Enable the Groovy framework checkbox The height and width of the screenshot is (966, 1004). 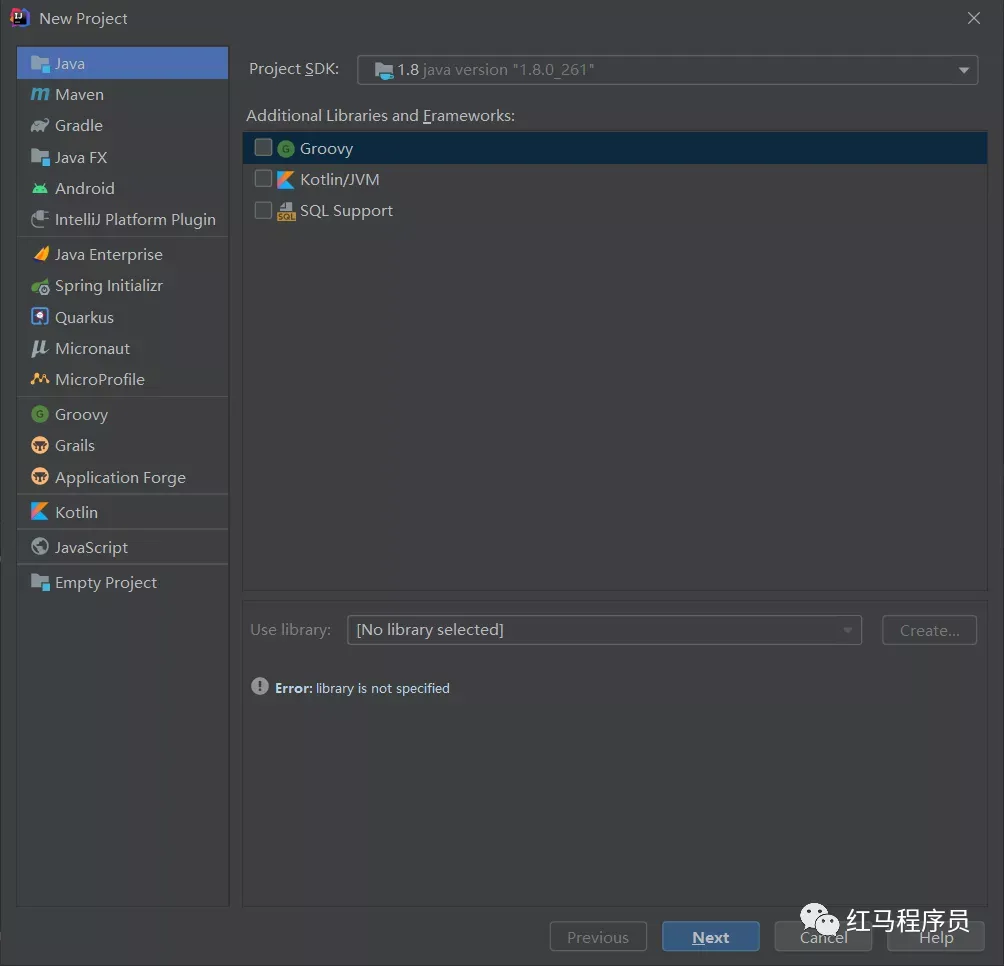263,147
